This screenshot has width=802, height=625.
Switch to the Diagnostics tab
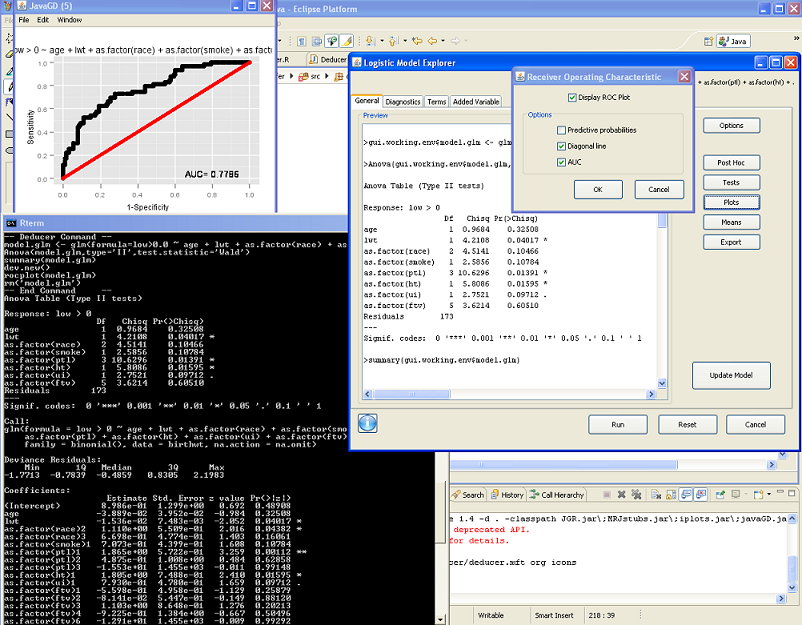[x=403, y=102]
